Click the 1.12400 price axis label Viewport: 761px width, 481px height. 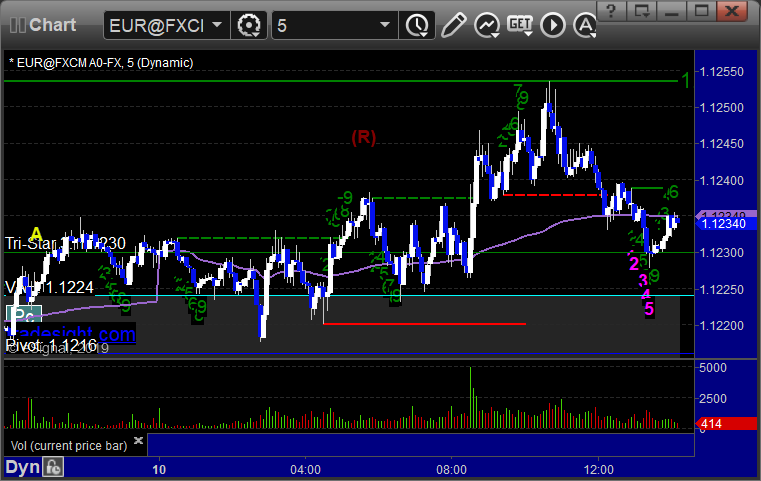tap(721, 181)
